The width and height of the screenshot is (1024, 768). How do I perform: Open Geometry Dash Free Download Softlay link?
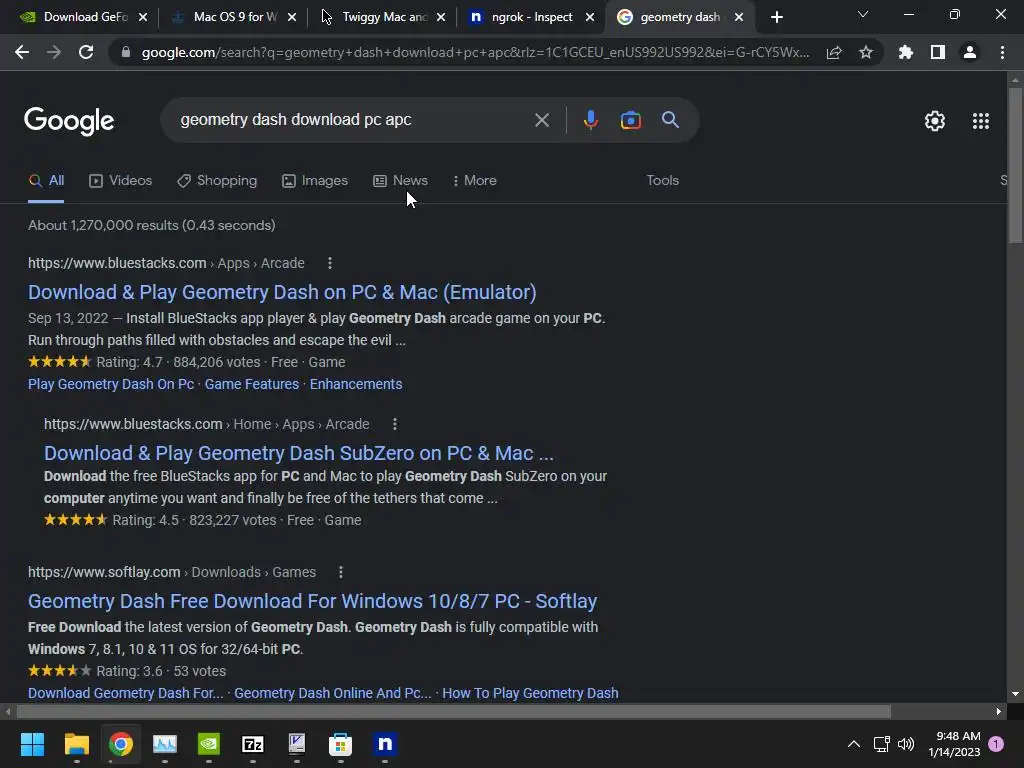click(312, 601)
